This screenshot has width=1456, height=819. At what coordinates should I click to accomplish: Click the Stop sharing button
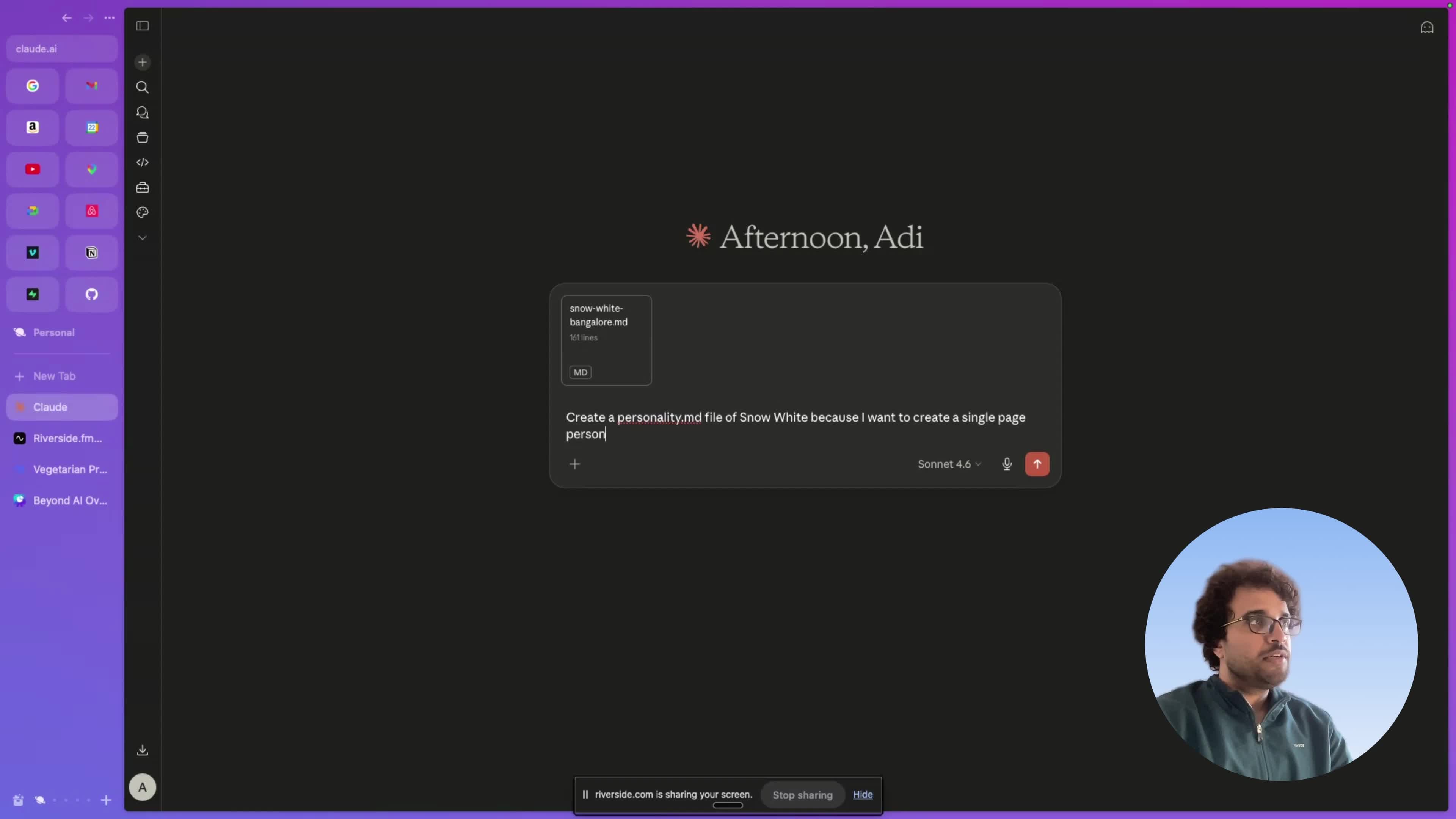click(x=802, y=795)
